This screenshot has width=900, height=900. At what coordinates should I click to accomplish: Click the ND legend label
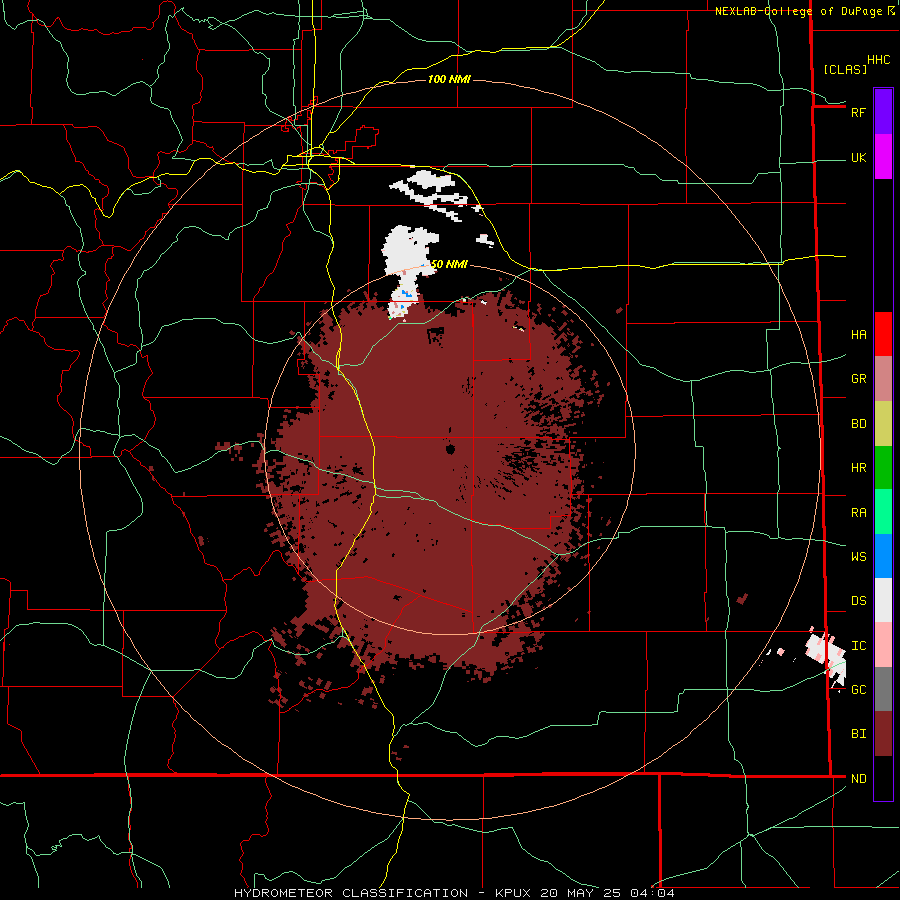click(858, 779)
